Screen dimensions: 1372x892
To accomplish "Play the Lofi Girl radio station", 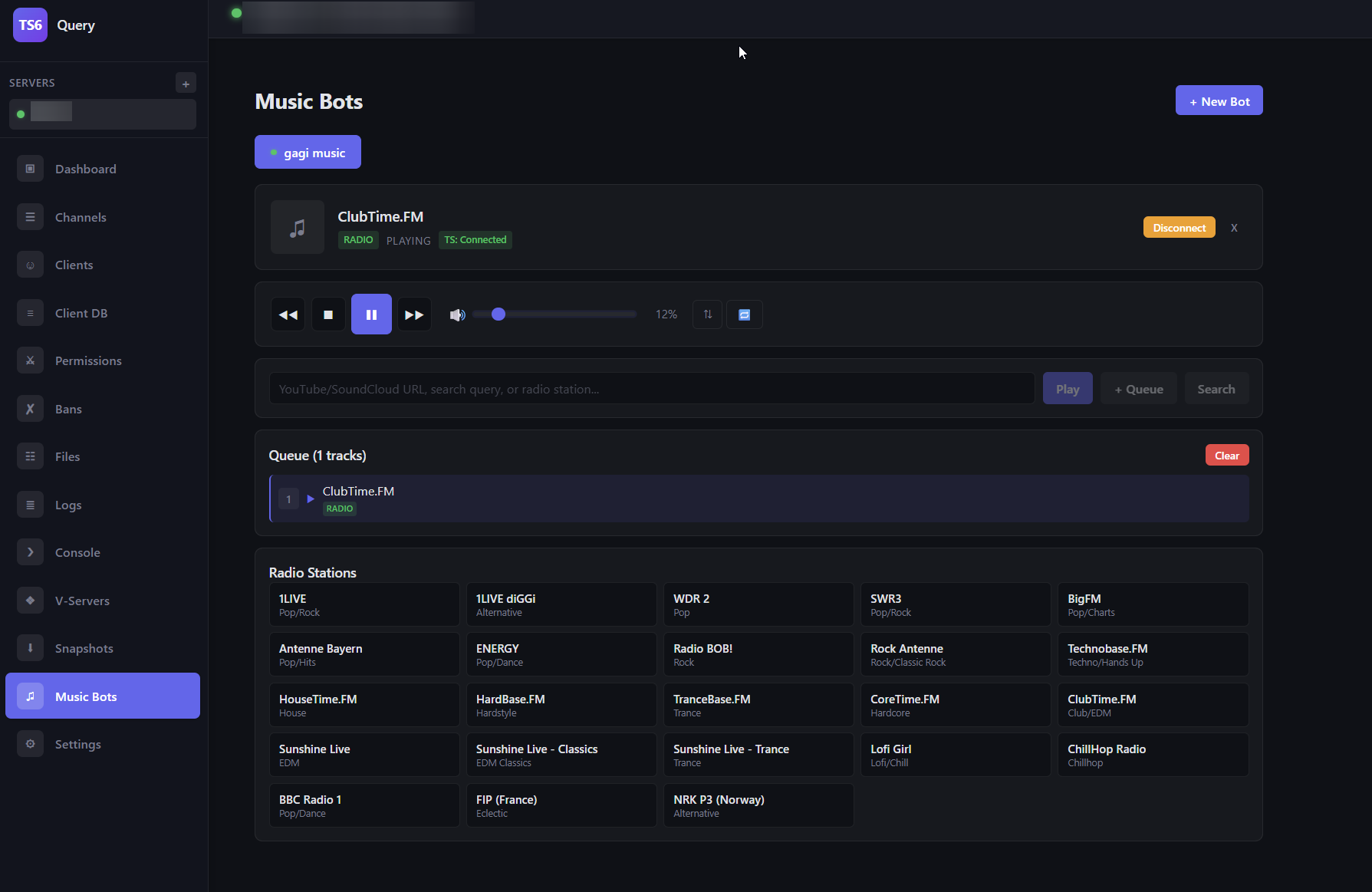I will [x=955, y=755].
